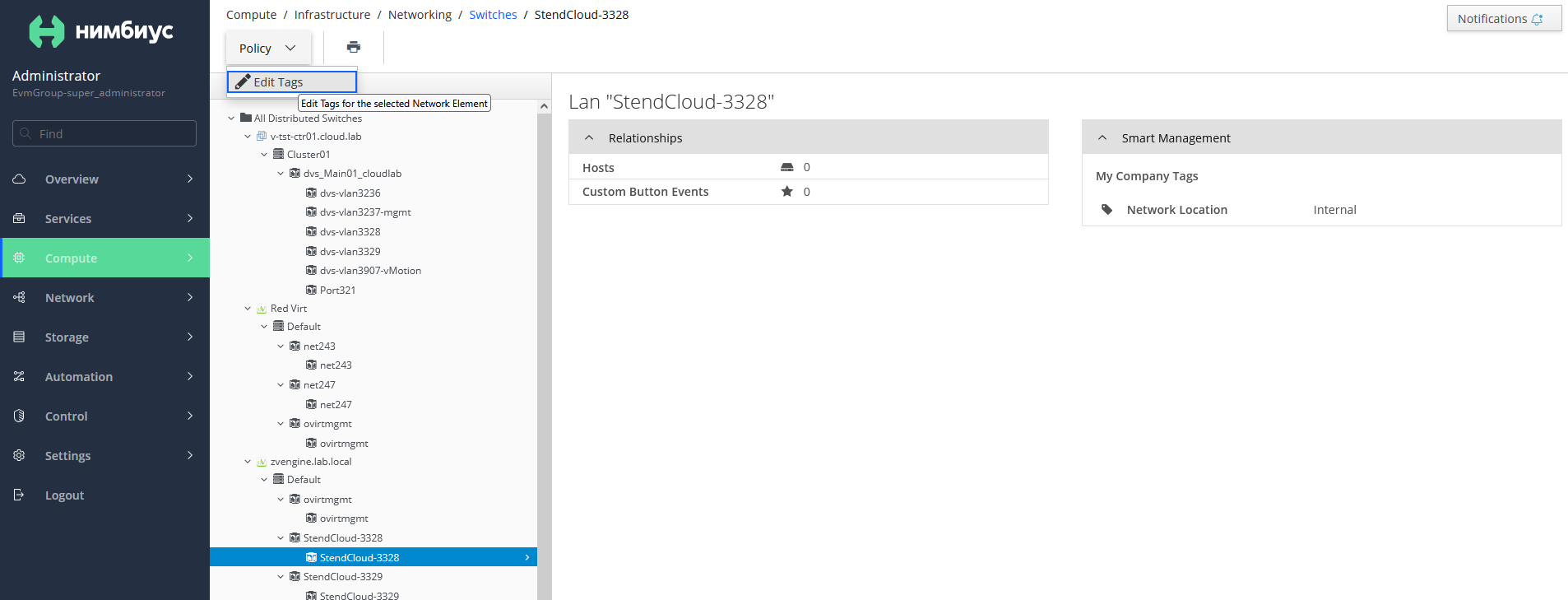Collapse the Cluster01 tree node
Viewport: 1568px width, 600px height.
(x=264, y=155)
